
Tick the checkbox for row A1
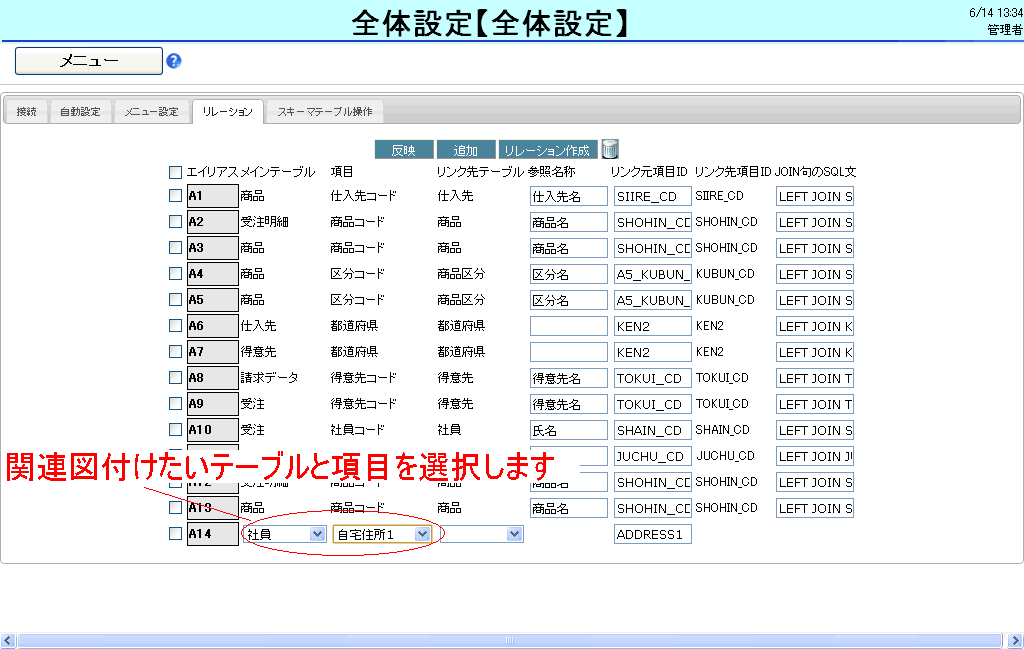(176, 196)
